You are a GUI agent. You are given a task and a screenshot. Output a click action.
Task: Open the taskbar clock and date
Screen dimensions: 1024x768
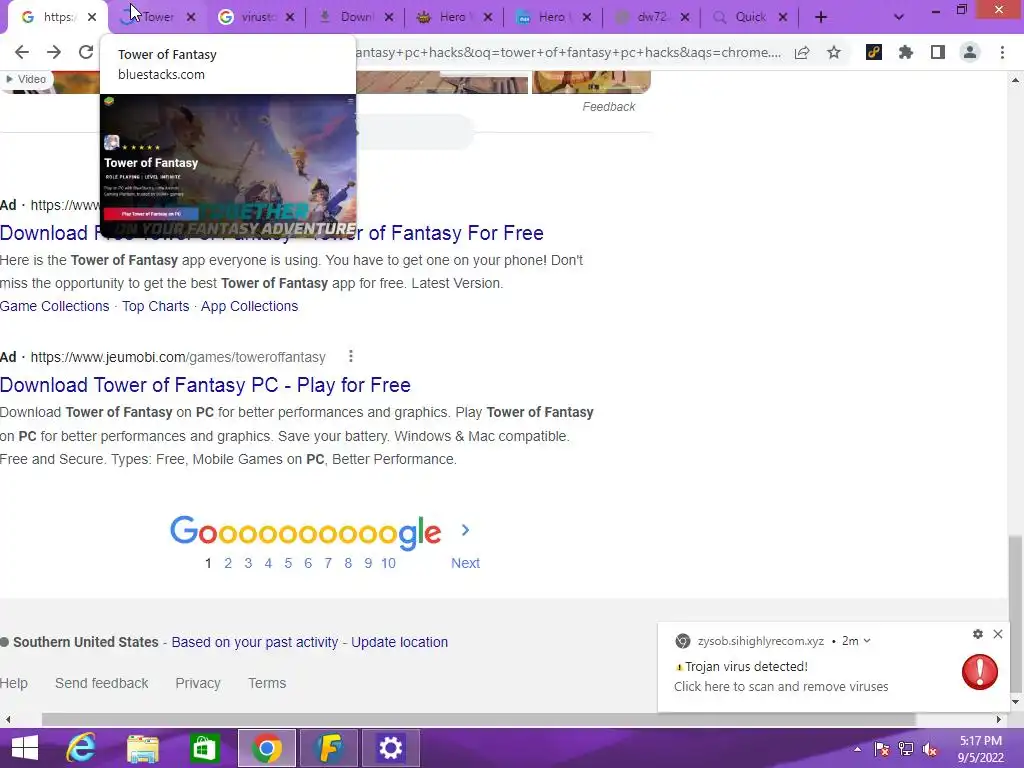[x=980, y=749]
